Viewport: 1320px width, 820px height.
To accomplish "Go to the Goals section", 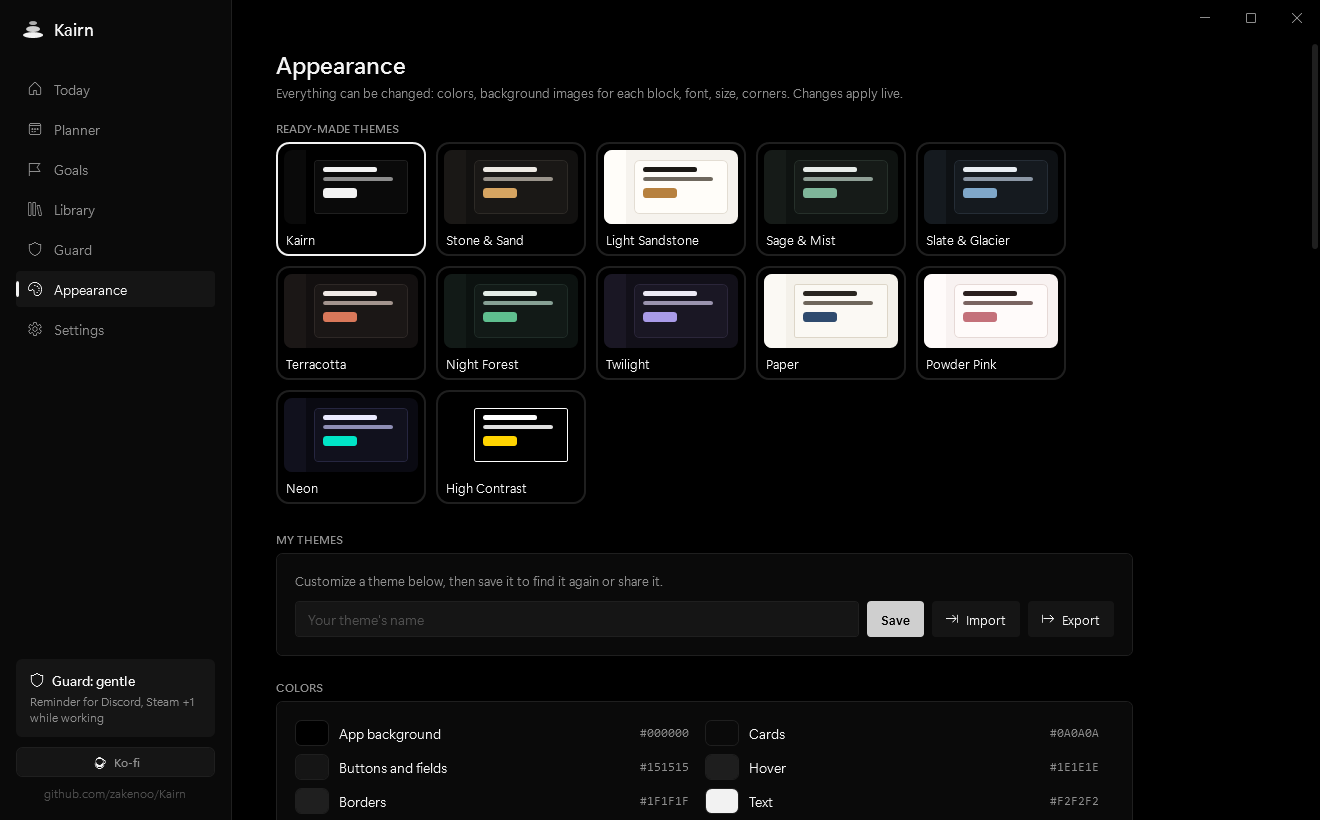I will [115, 170].
